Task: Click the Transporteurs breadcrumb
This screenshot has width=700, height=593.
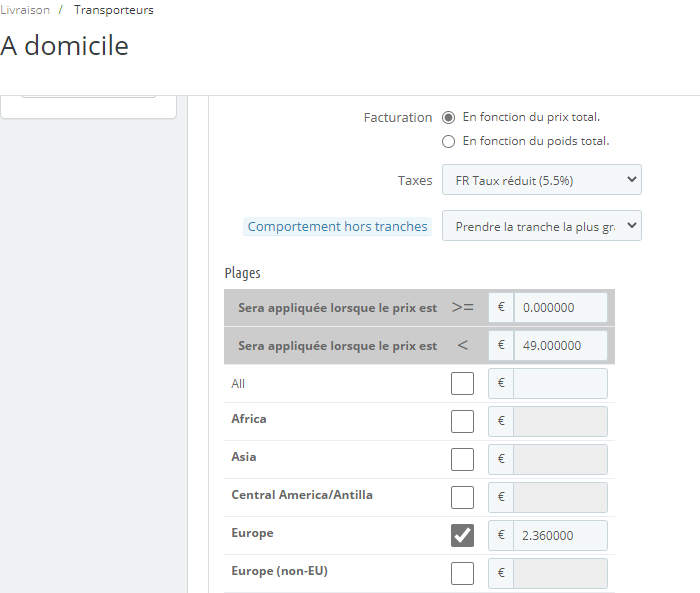Action: pos(113,10)
